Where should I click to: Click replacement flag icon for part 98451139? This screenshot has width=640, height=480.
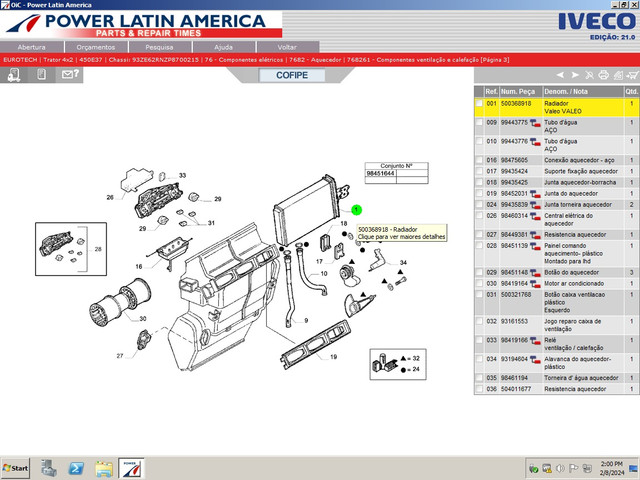click(x=535, y=247)
